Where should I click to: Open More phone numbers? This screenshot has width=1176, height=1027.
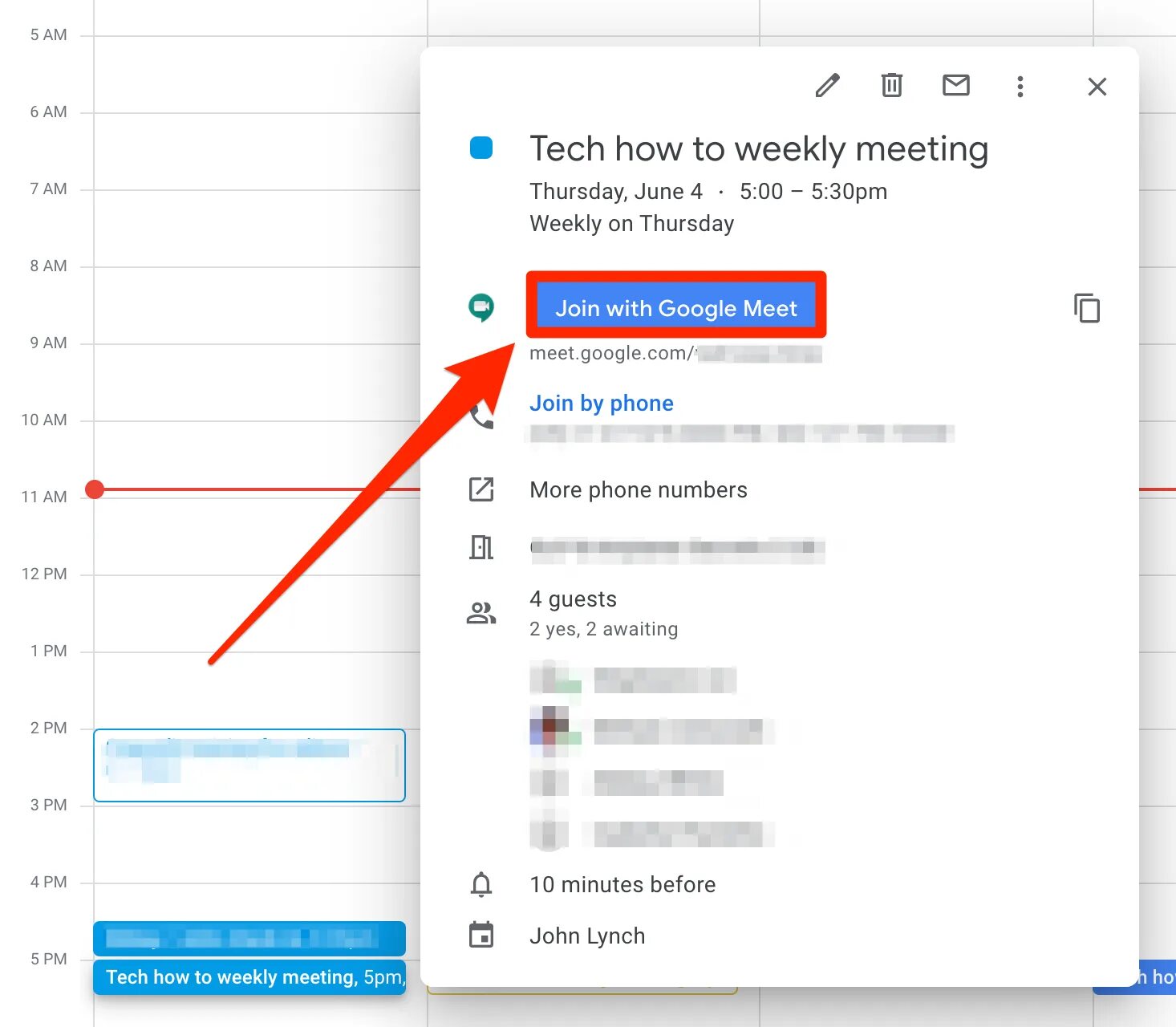(639, 490)
